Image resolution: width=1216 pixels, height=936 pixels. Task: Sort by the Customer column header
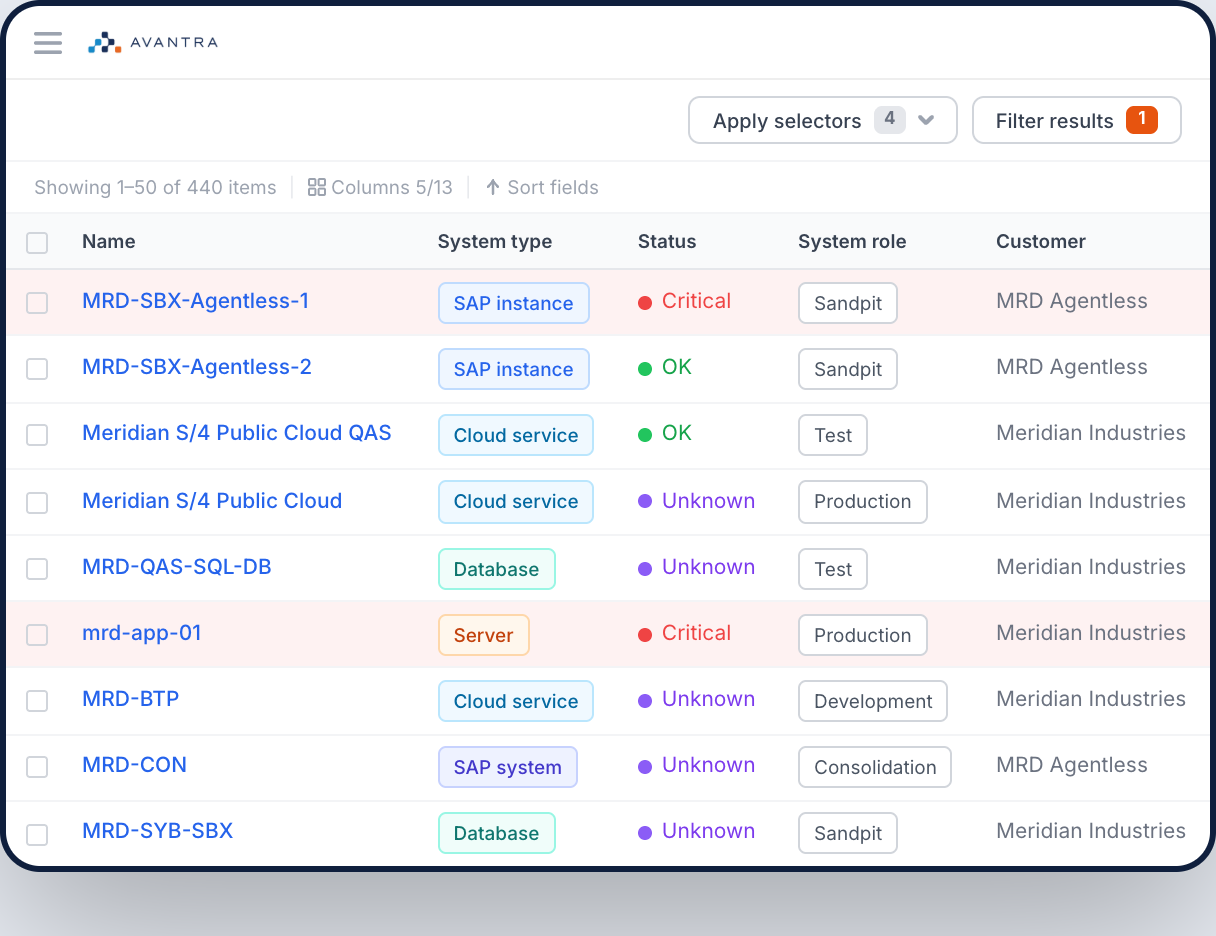(1041, 241)
